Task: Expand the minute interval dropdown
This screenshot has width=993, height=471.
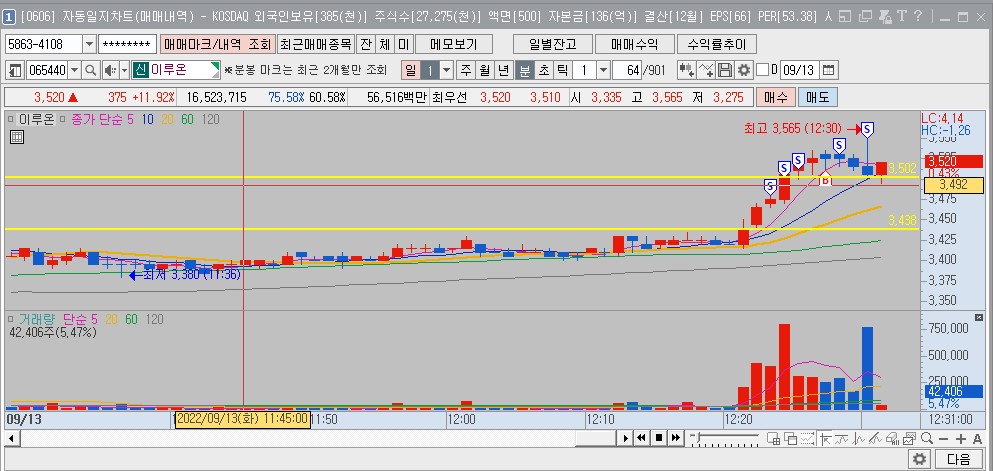Action: [603, 70]
